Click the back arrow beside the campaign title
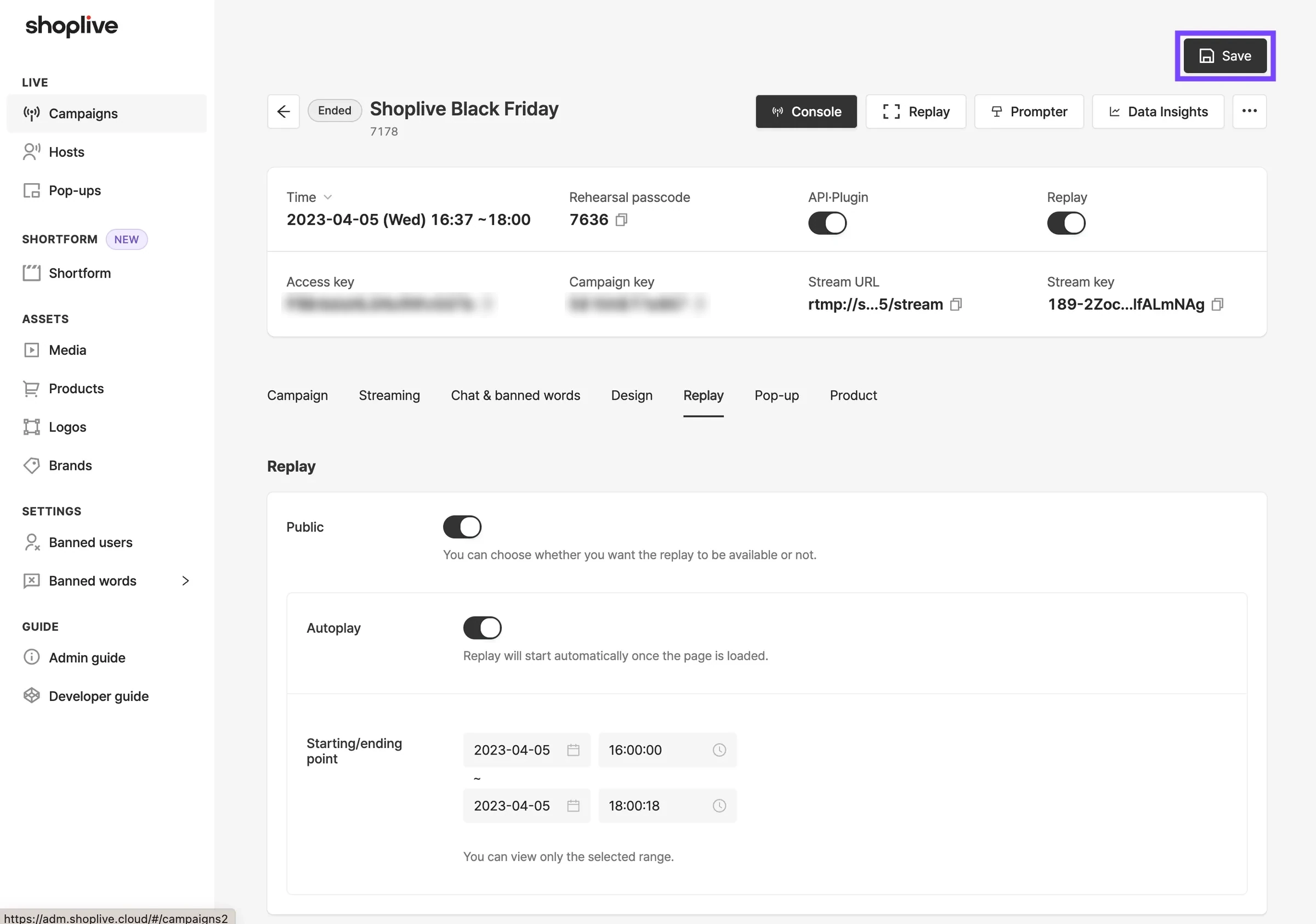Screen dimensions: 1316x924 click(283, 111)
